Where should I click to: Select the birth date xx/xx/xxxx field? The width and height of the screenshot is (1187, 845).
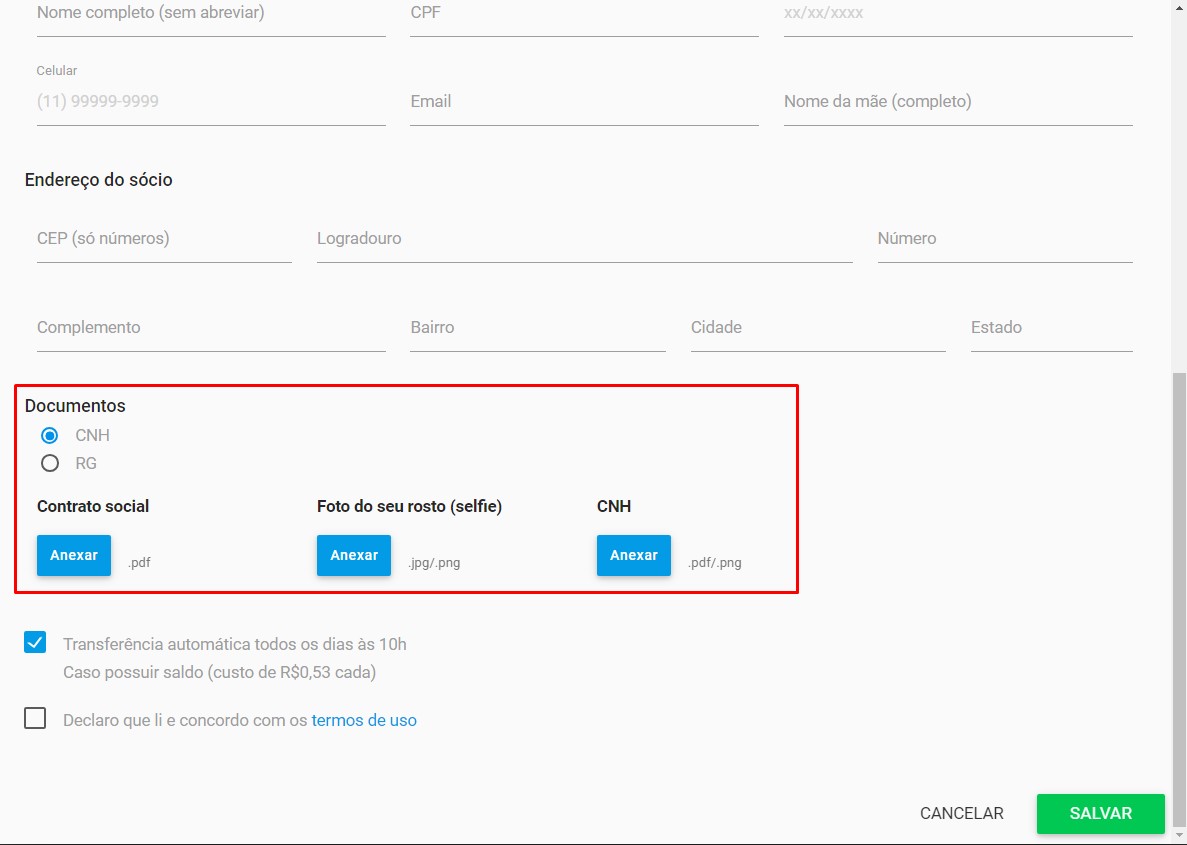(957, 15)
